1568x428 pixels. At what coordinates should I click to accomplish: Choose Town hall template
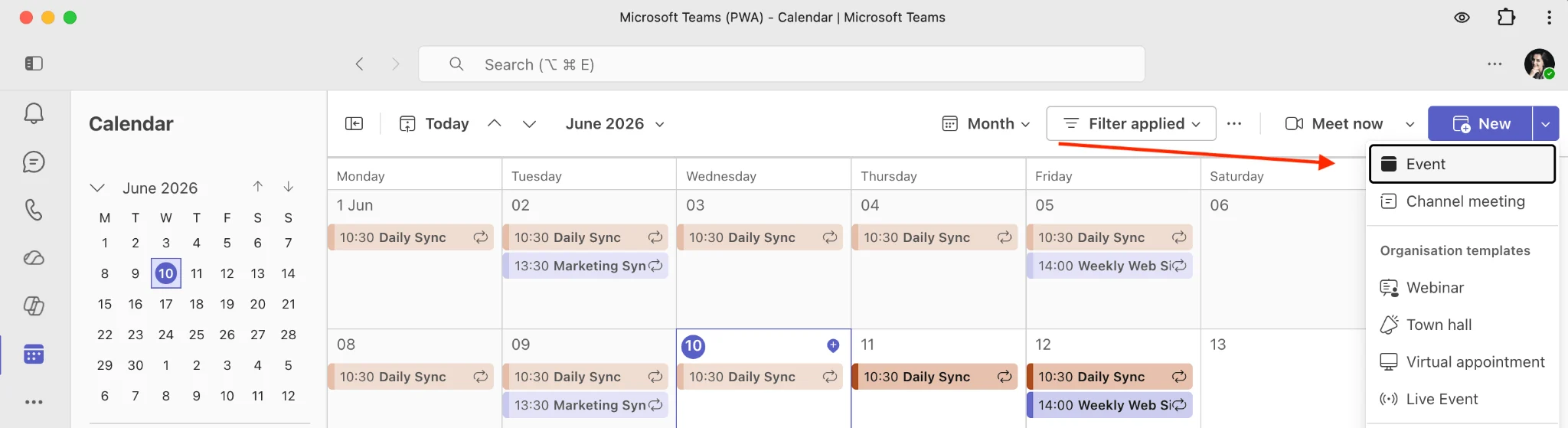1462,325
